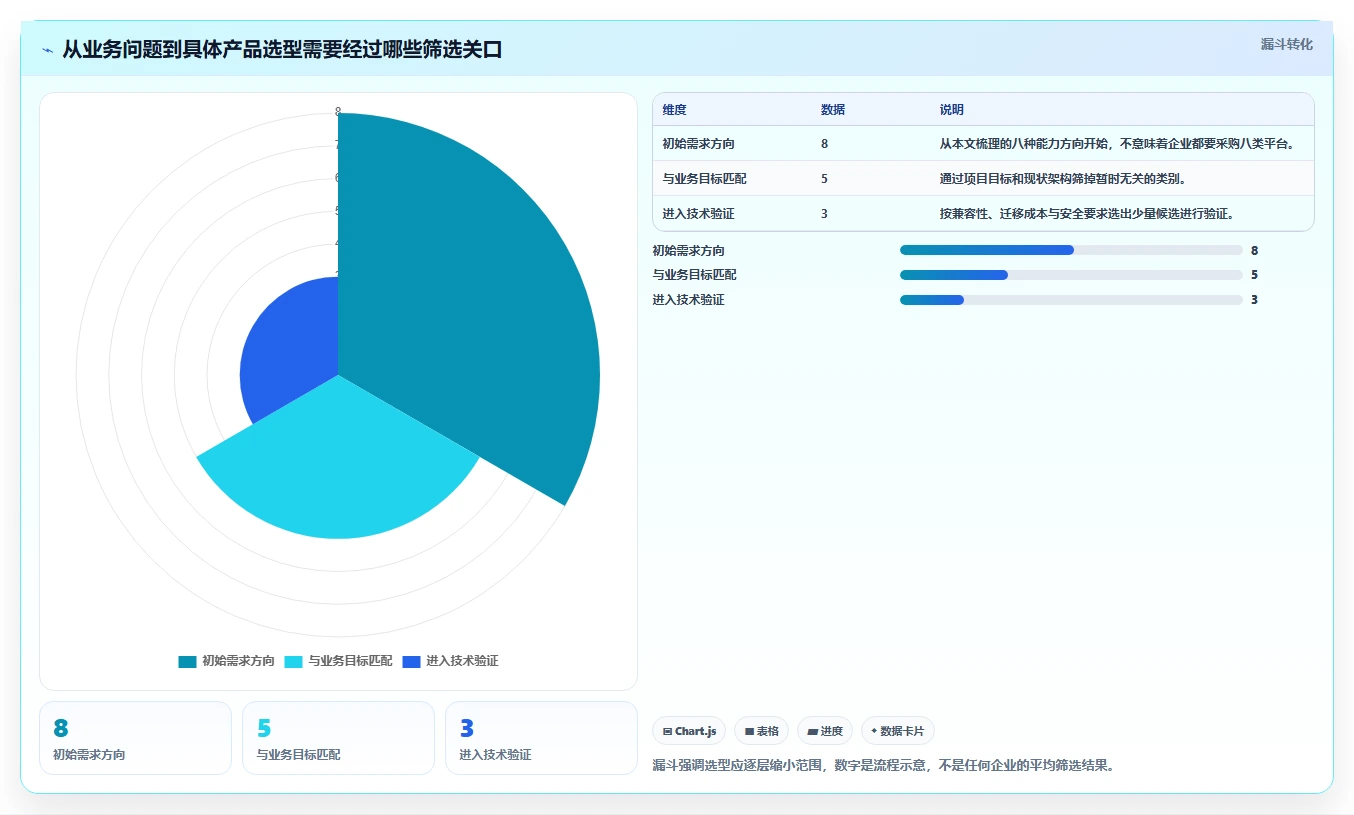The height and width of the screenshot is (815, 1354).
Task: Click the Chart.js tag
Action: (689, 731)
